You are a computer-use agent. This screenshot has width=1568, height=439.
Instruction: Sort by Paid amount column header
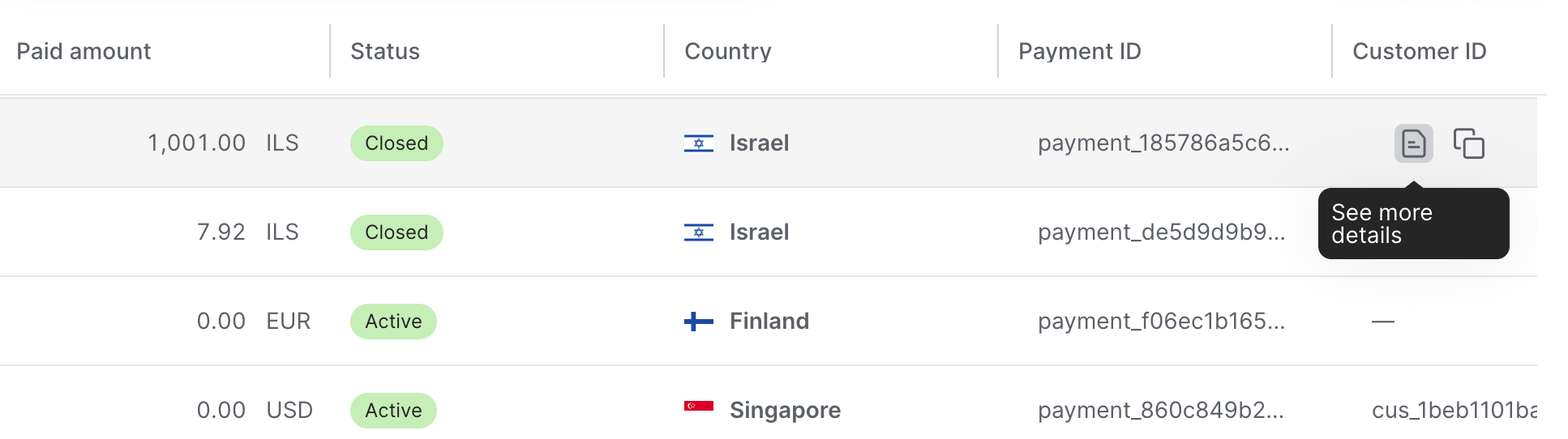point(84,52)
